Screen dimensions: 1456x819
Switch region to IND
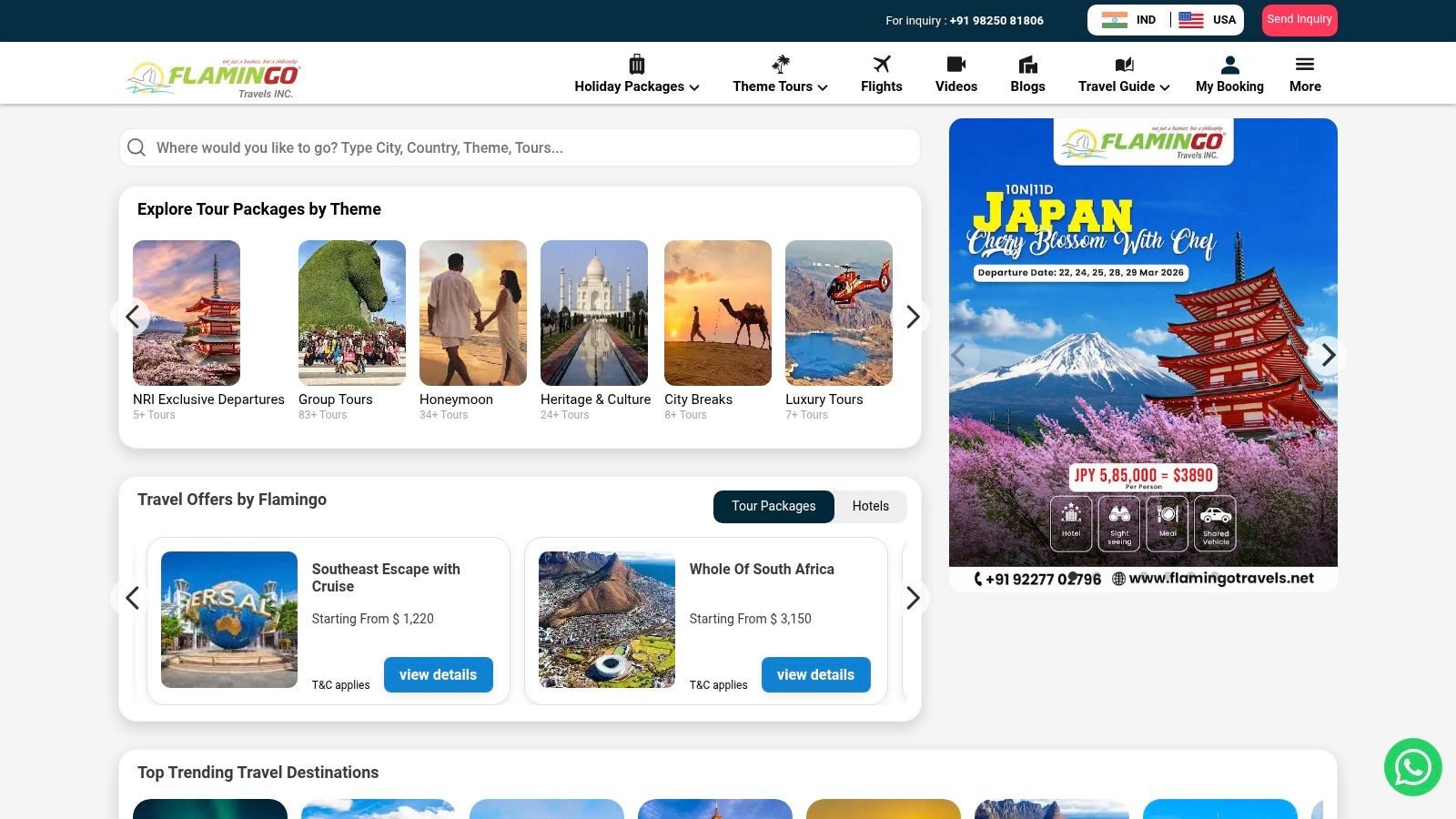coord(1128,20)
